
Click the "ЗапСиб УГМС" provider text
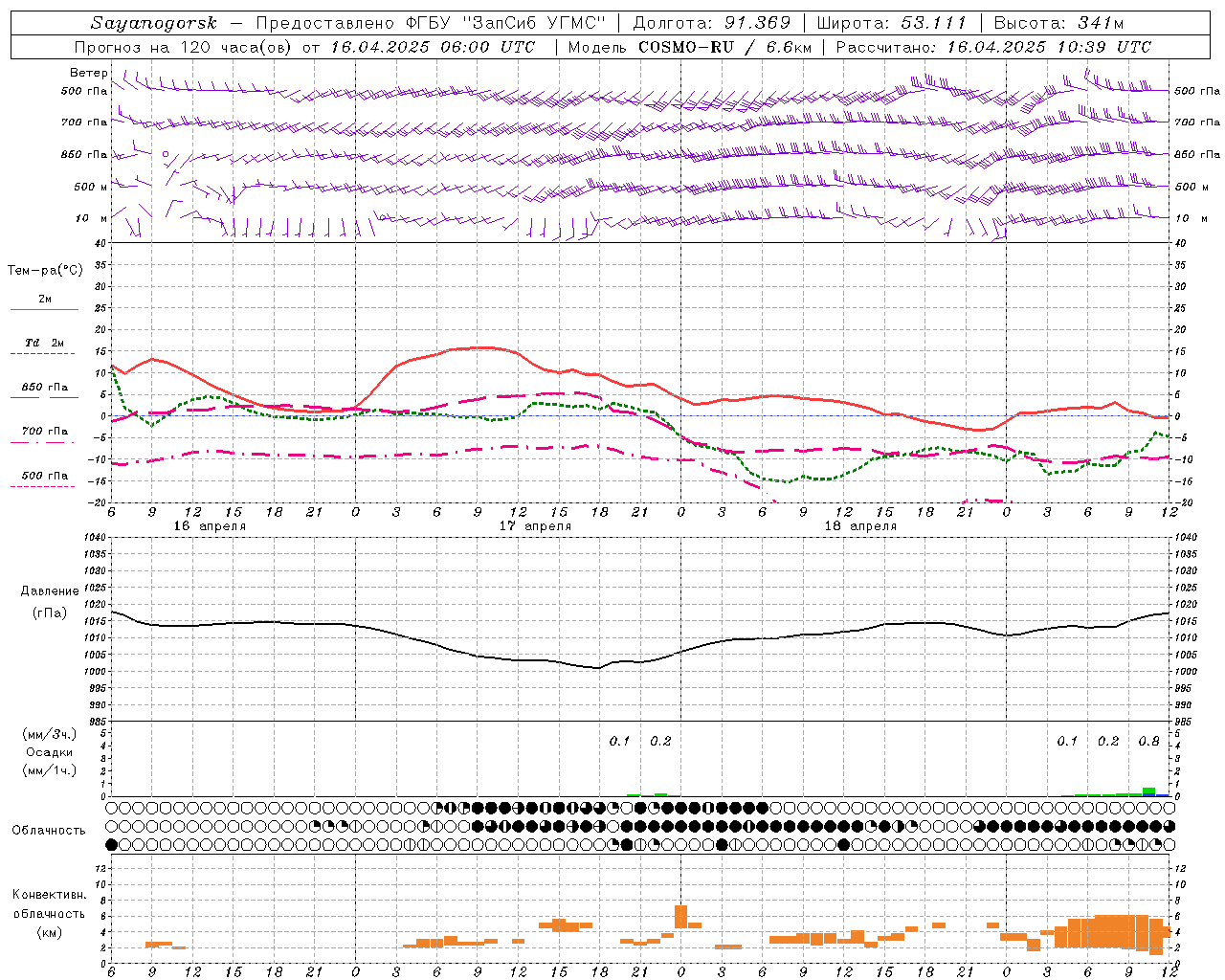coord(533,23)
